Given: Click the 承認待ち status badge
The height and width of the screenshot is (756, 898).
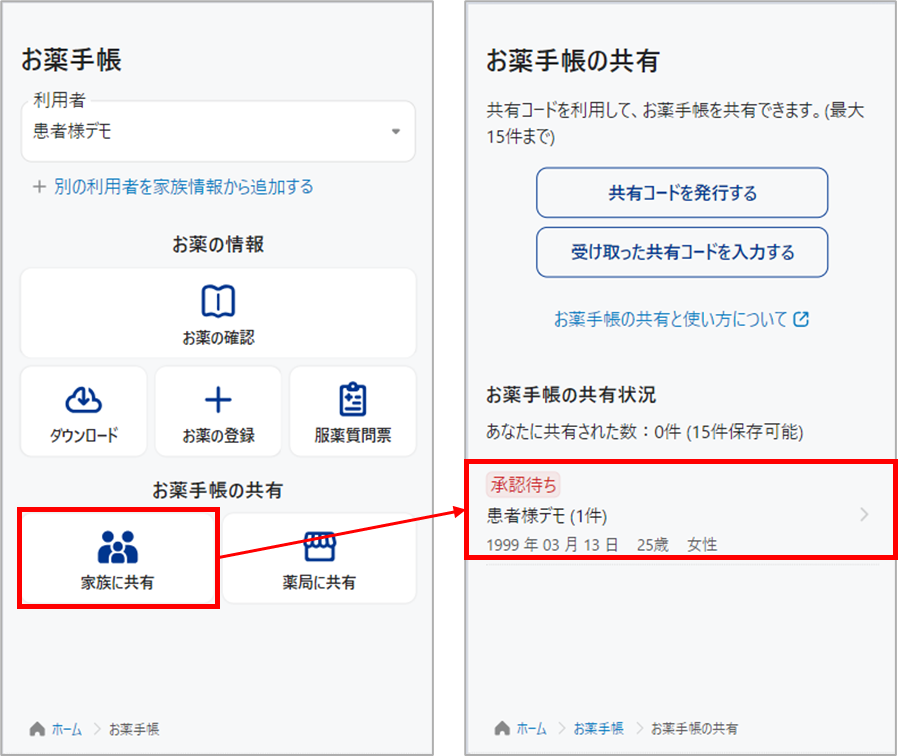Looking at the screenshot, I should click(x=523, y=485).
